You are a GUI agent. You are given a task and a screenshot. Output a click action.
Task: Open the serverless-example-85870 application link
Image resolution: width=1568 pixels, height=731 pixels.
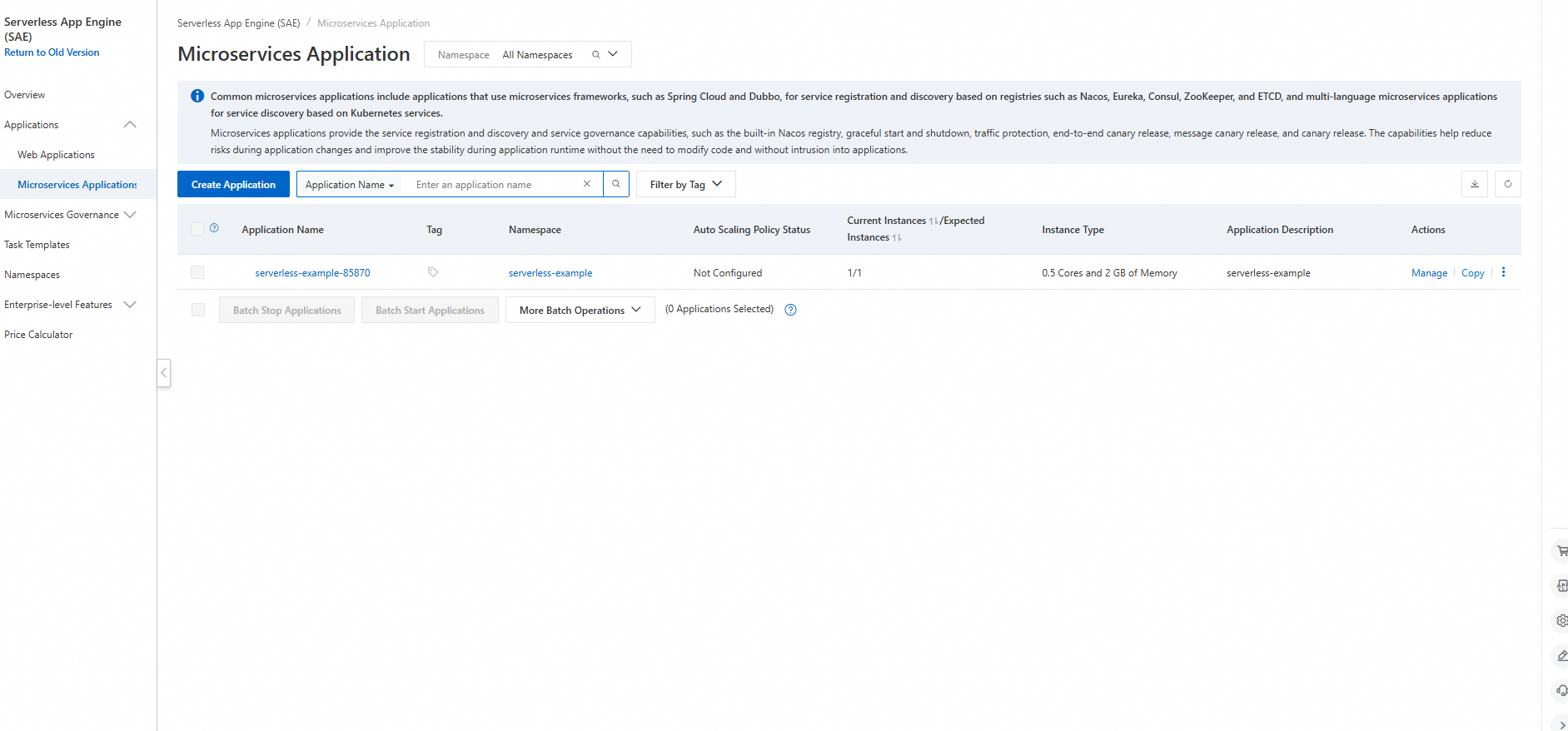point(312,273)
